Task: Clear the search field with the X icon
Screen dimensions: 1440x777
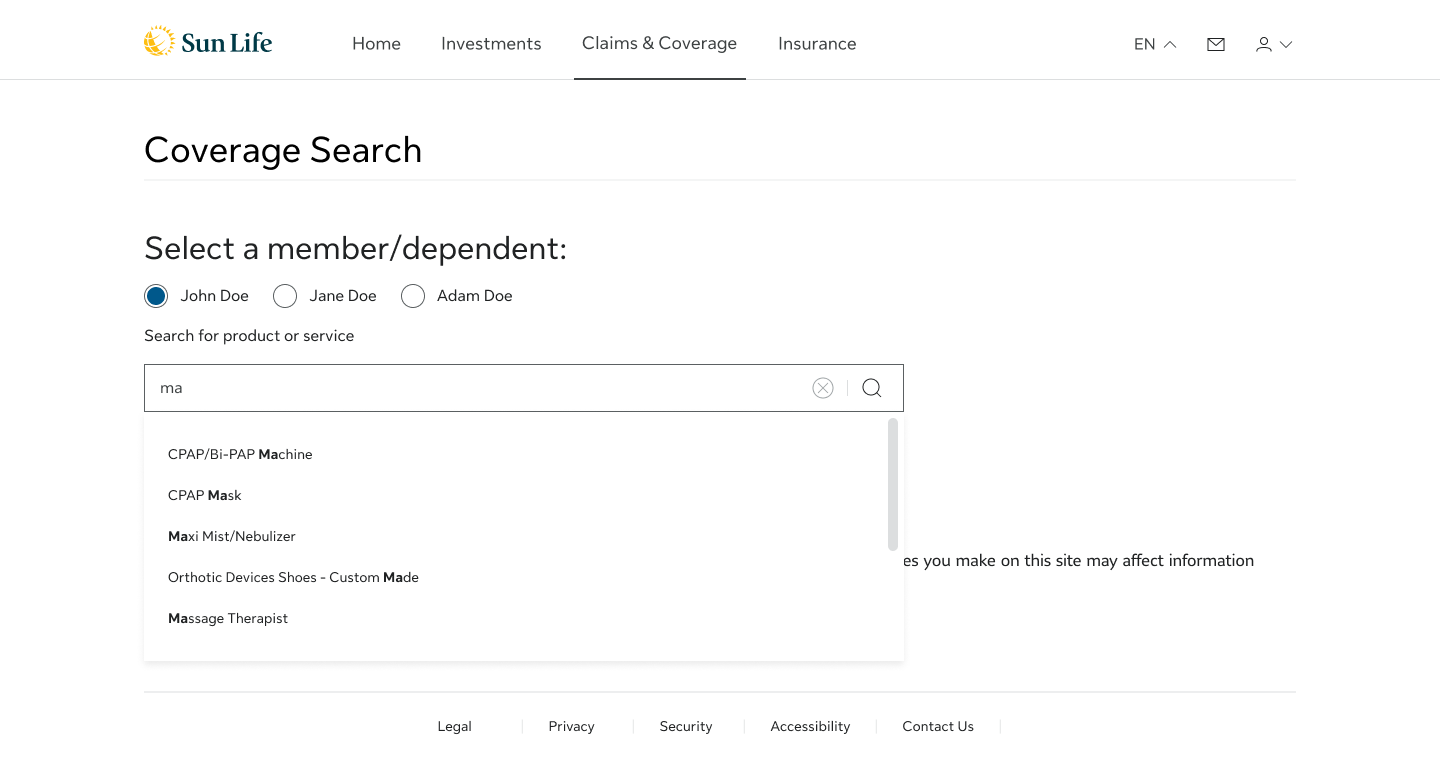Action: tap(823, 388)
